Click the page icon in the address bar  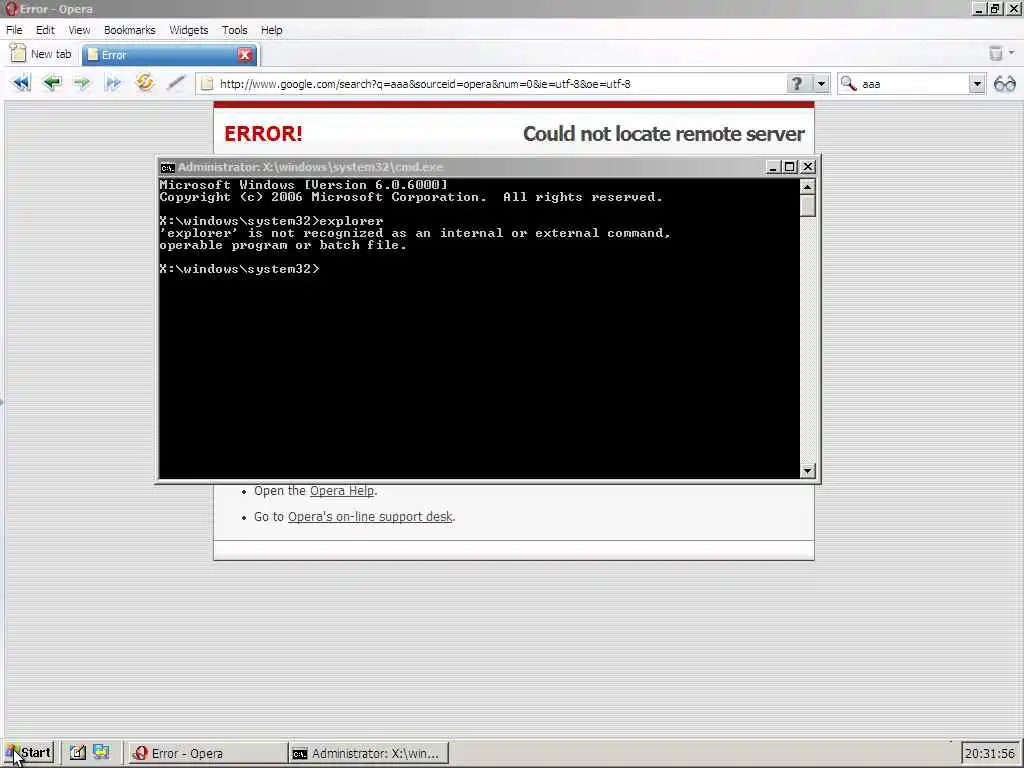pyautogui.click(x=207, y=84)
